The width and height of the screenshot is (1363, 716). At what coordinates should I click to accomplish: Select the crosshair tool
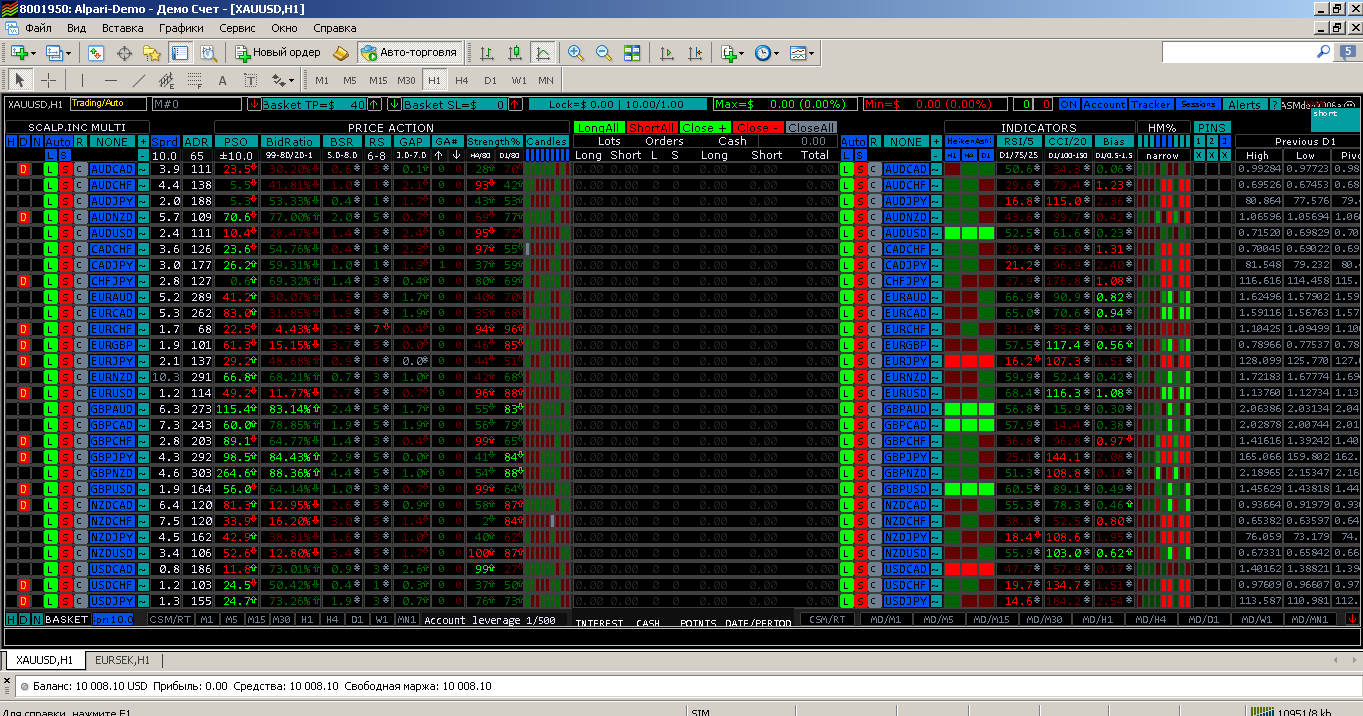[48, 80]
